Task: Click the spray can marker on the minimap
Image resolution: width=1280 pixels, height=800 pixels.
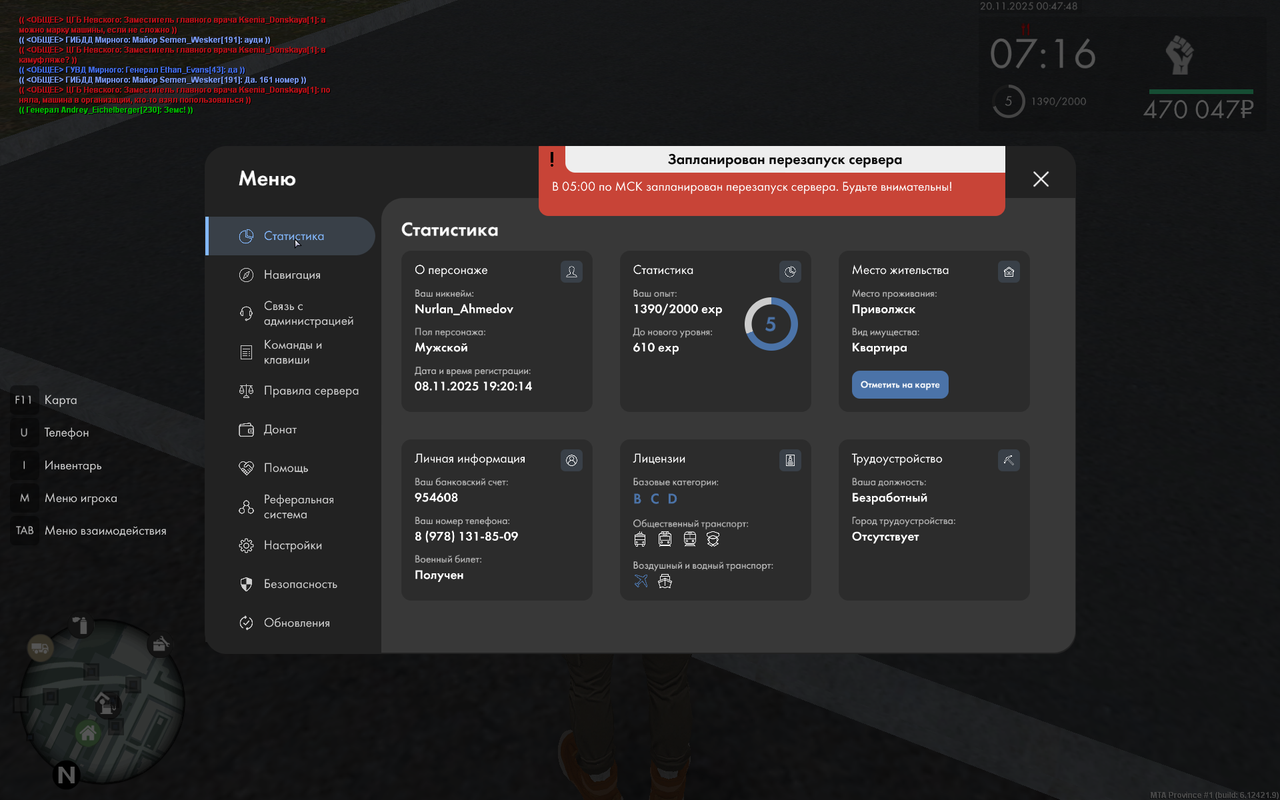Action: point(83,626)
